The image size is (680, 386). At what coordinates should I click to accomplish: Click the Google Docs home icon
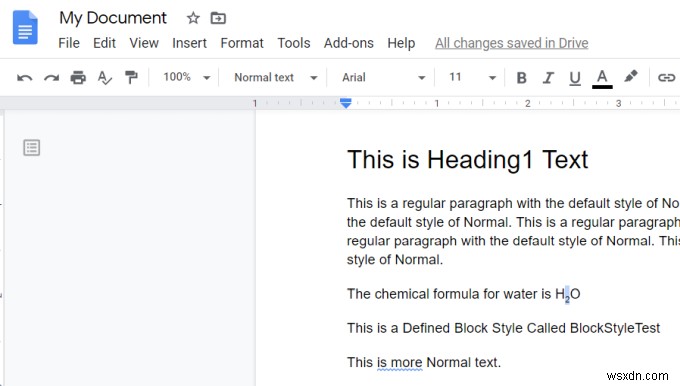point(25,28)
